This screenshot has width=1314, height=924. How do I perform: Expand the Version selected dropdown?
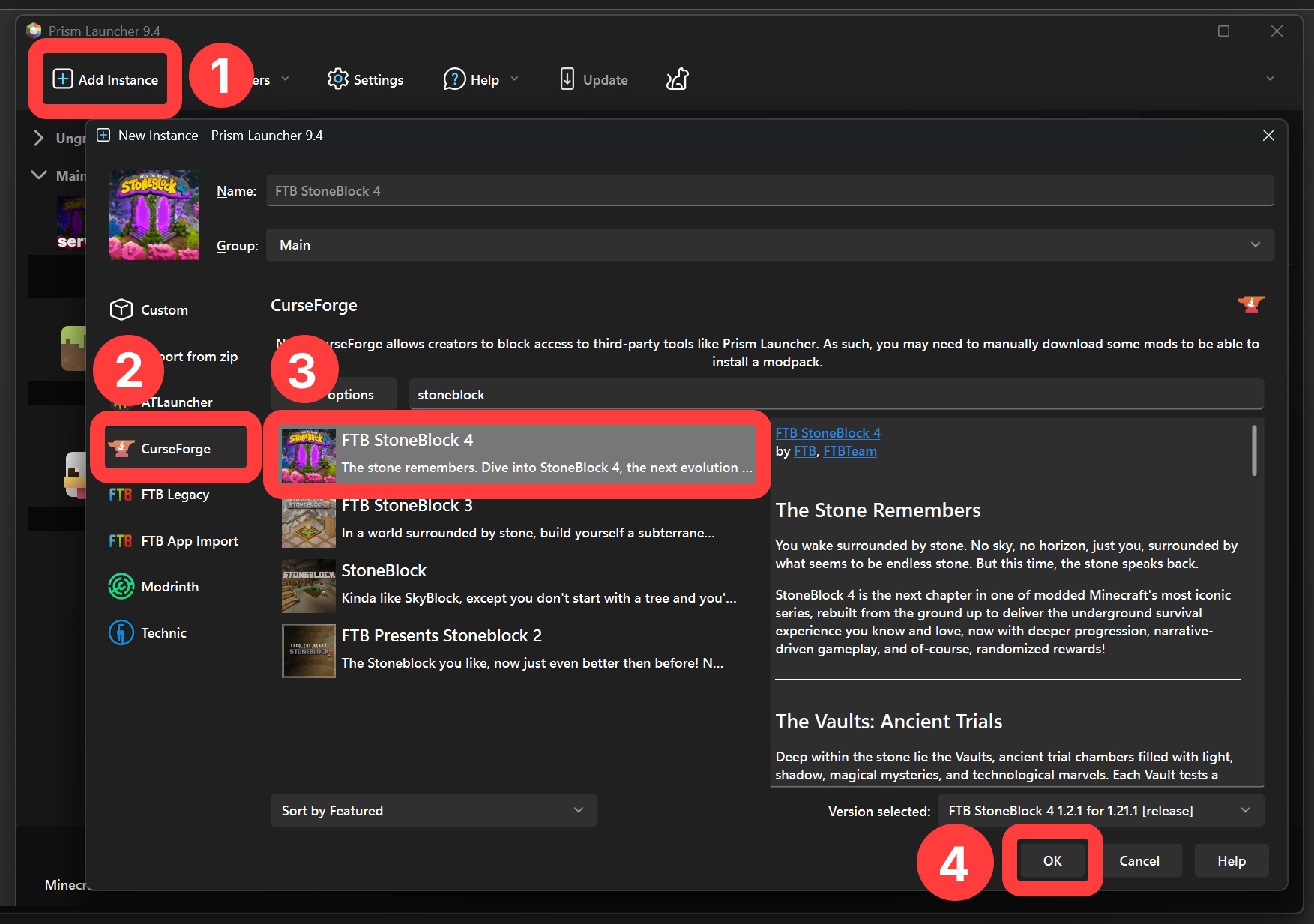coord(1100,810)
